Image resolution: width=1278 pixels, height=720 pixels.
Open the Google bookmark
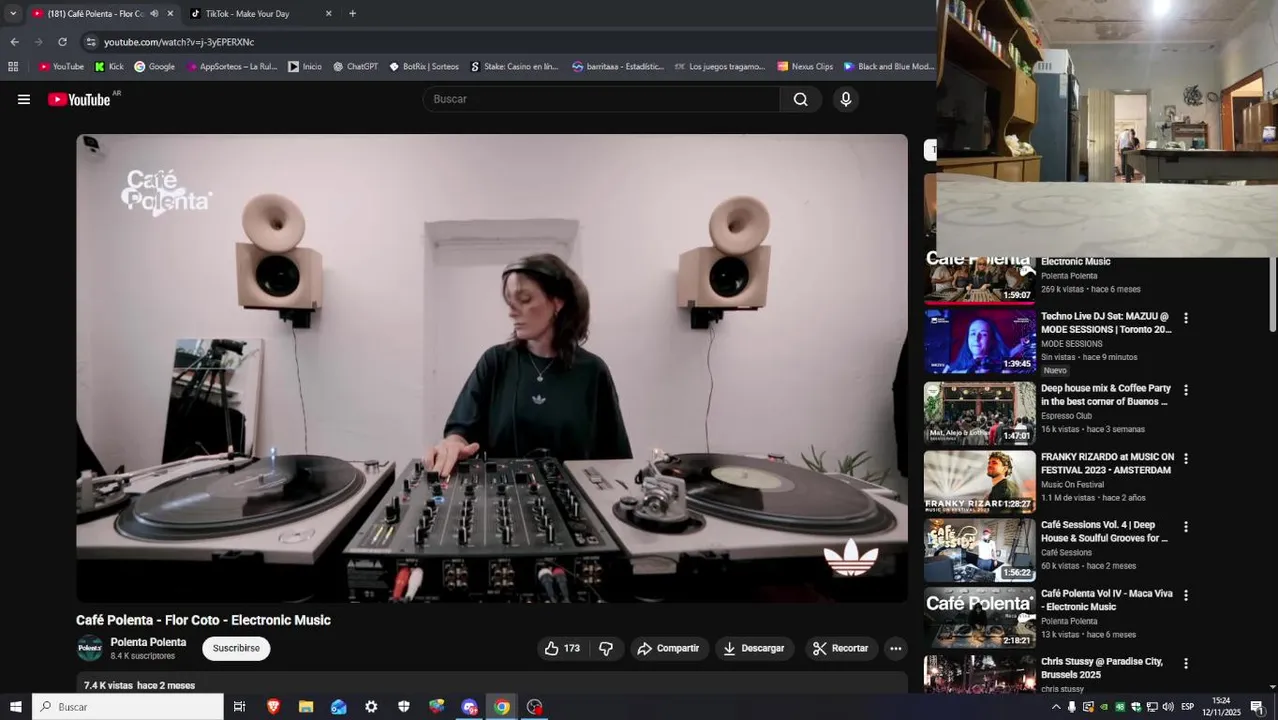click(154, 67)
